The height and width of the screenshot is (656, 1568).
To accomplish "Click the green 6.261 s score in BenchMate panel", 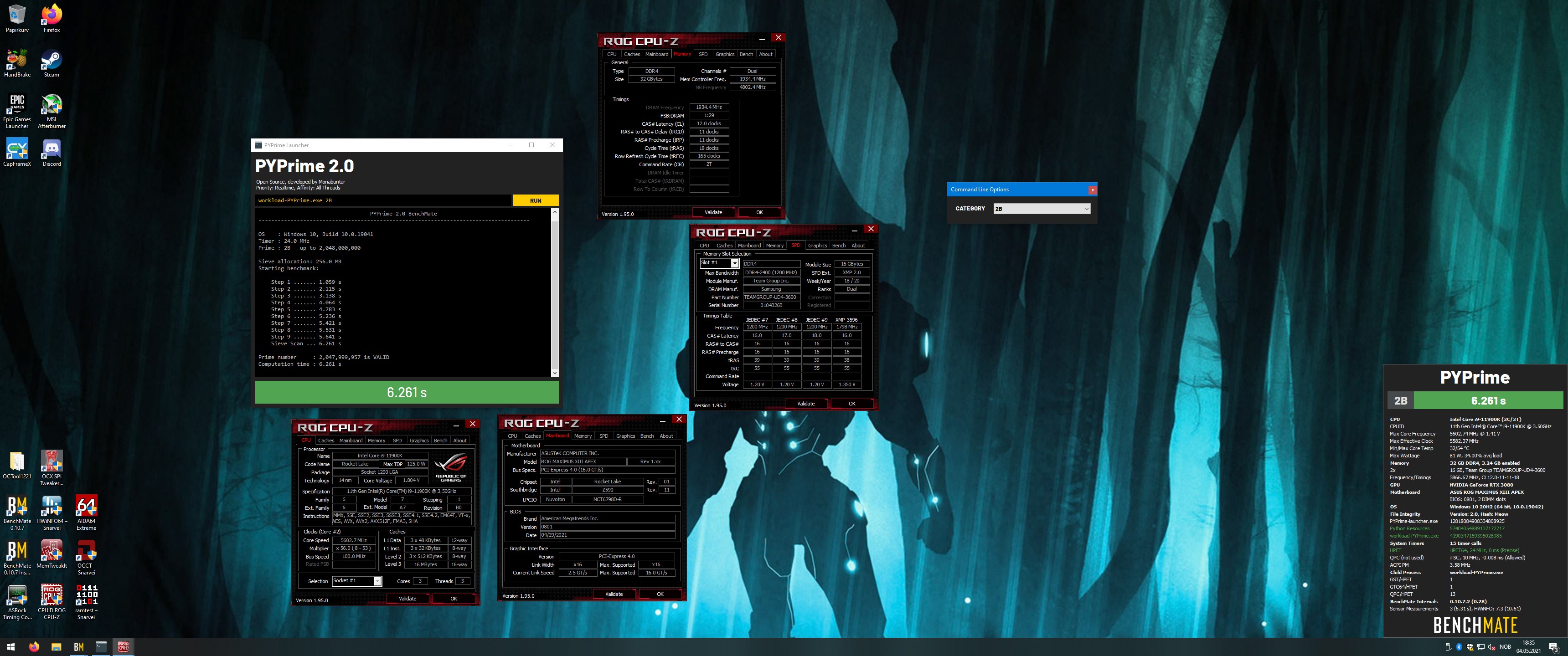I will coord(1488,400).
